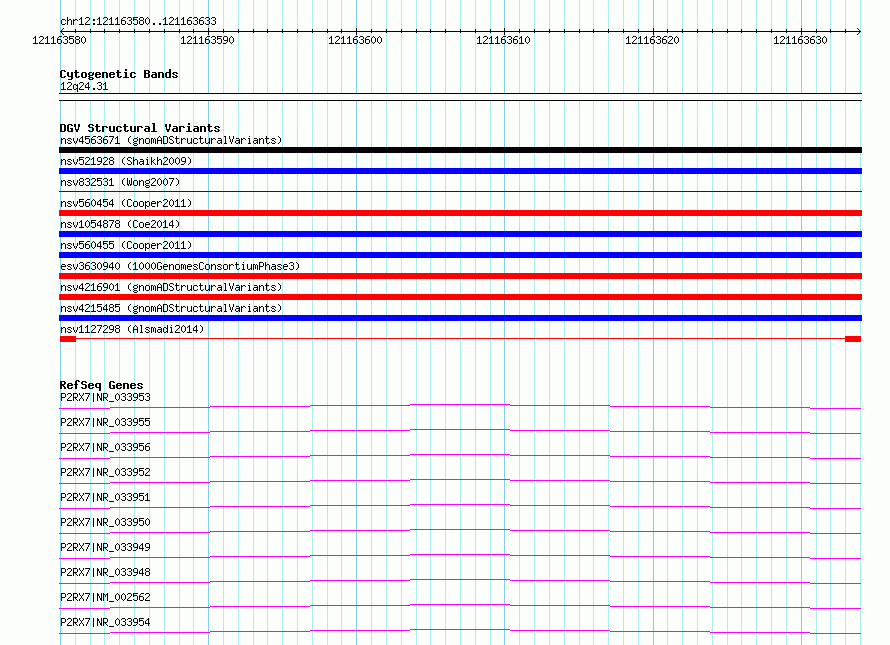890x645 pixels.
Task: Select transcript P2RX7|NR_033956
Action: coord(105,447)
